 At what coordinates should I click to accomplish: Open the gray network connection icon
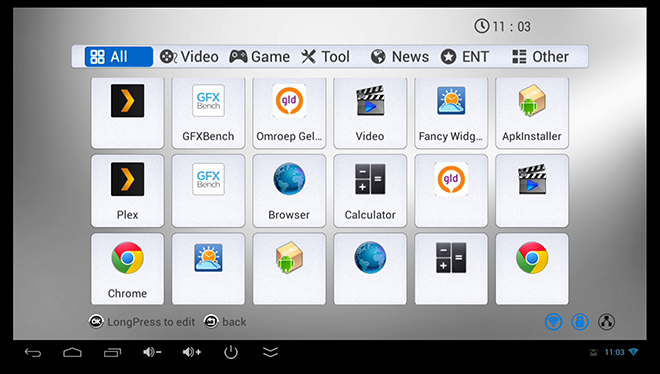[x=606, y=322]
